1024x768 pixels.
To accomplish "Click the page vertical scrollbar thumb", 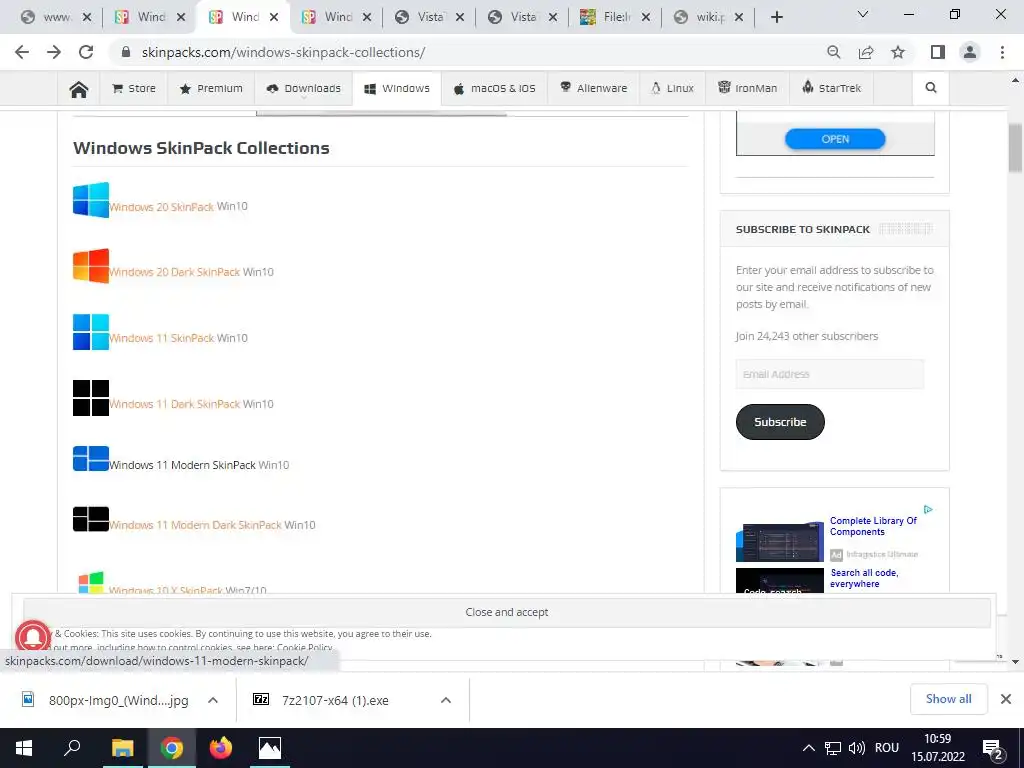I will (1015, 148).
